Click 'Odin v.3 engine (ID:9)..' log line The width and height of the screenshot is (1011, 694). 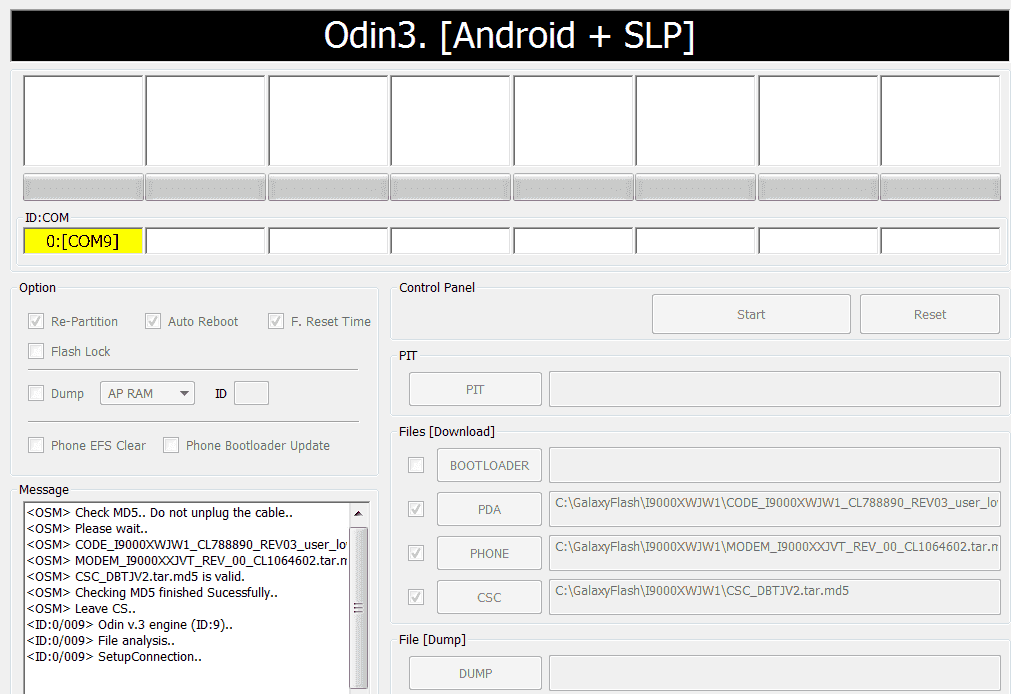coord(130,625)
